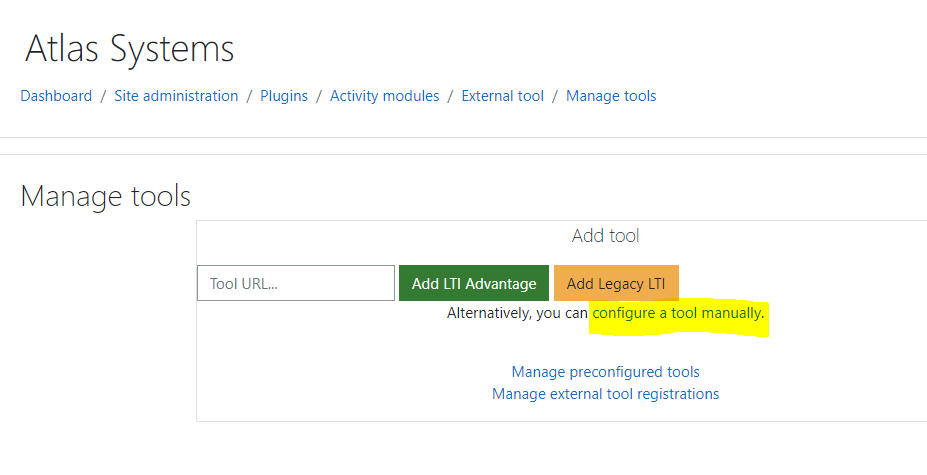
Task: Follow the highlighted configure a tool manually link
Action: (x=678, y=313)
